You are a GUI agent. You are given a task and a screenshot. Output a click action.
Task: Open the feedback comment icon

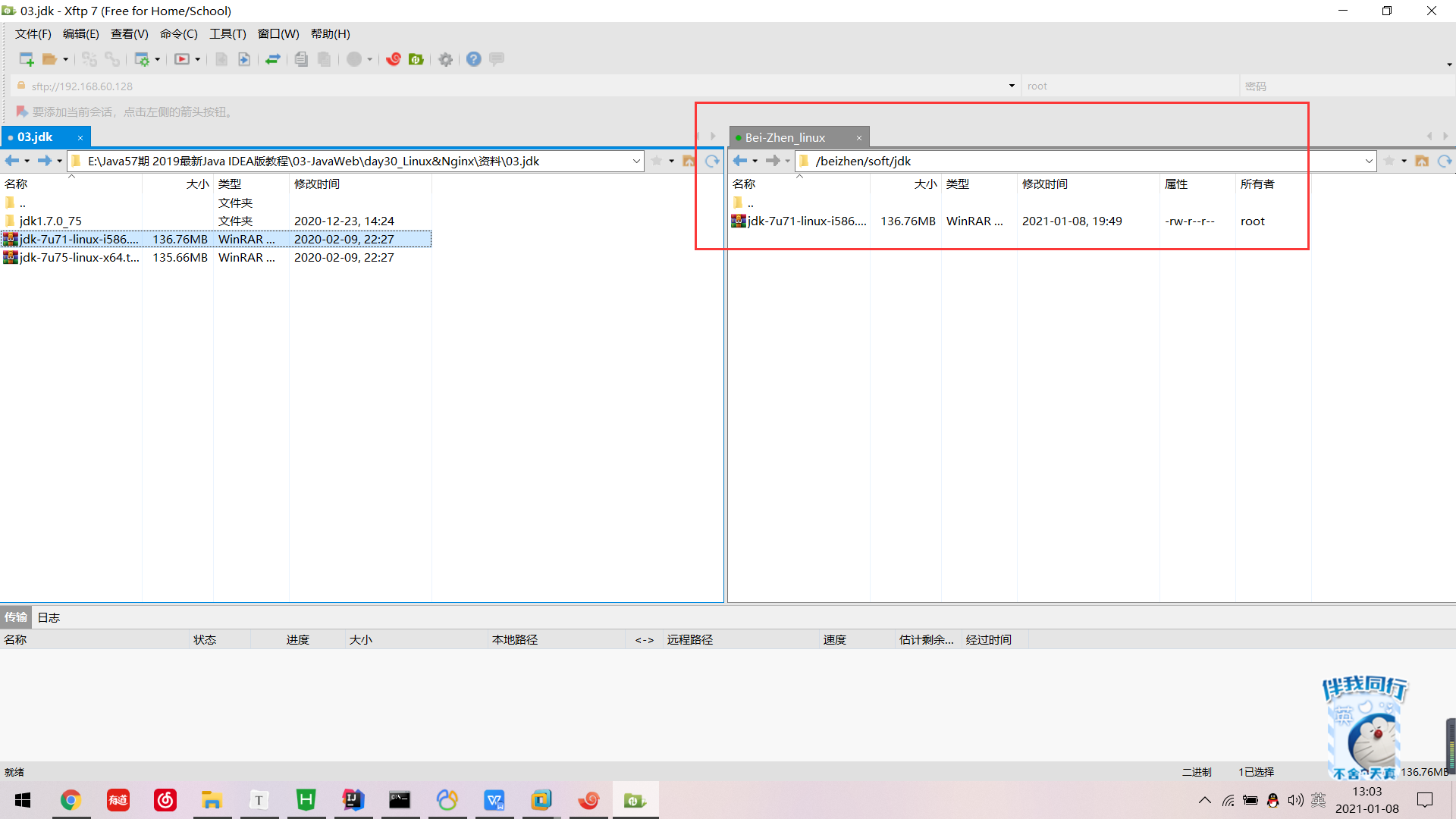(496, 59)
